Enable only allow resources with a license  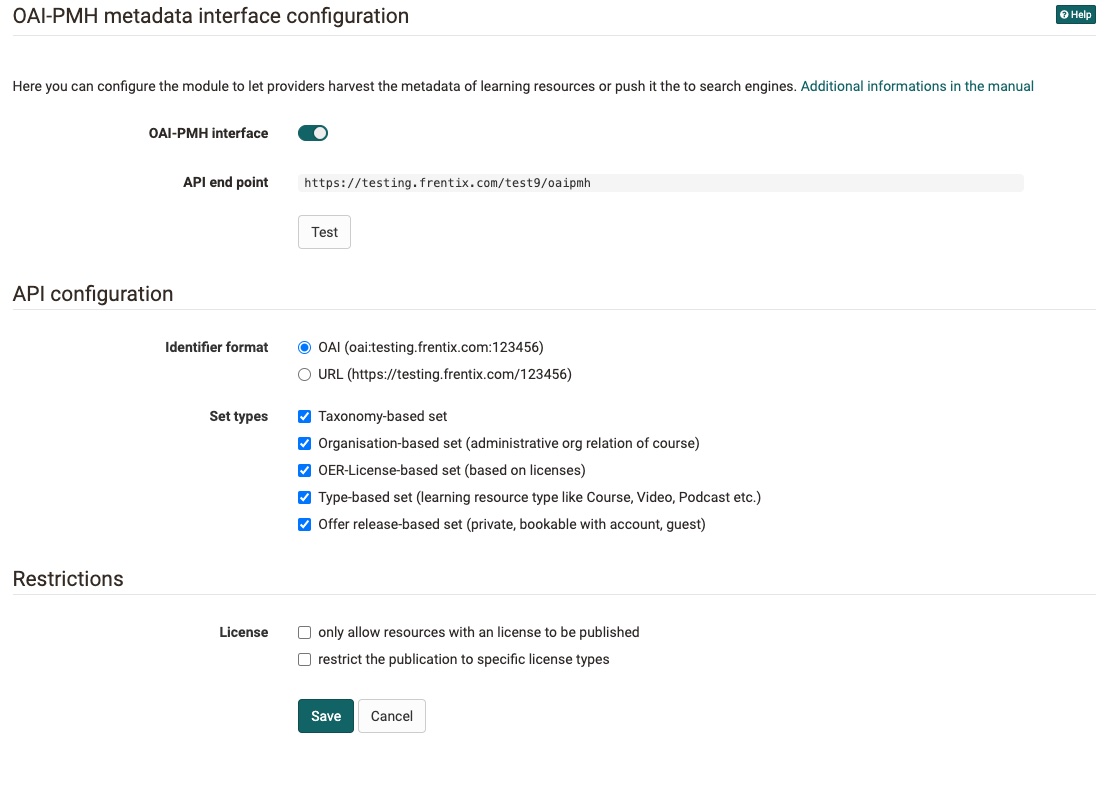(304, 632)
